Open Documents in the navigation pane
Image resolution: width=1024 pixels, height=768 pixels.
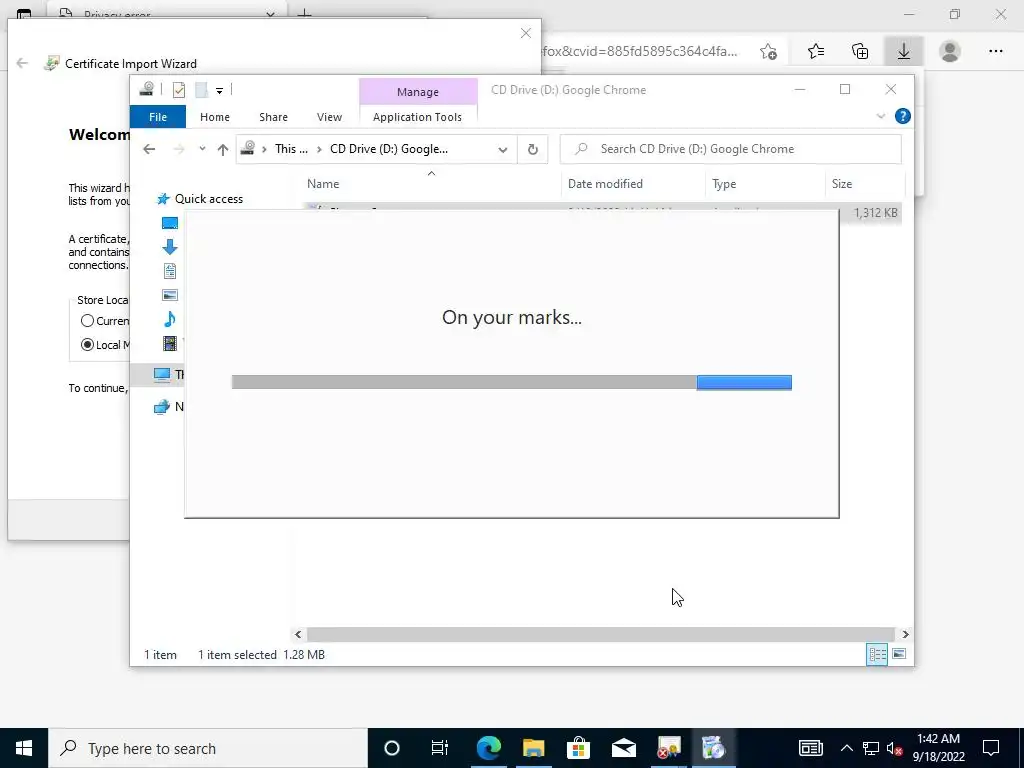click(x=170, y=271)
